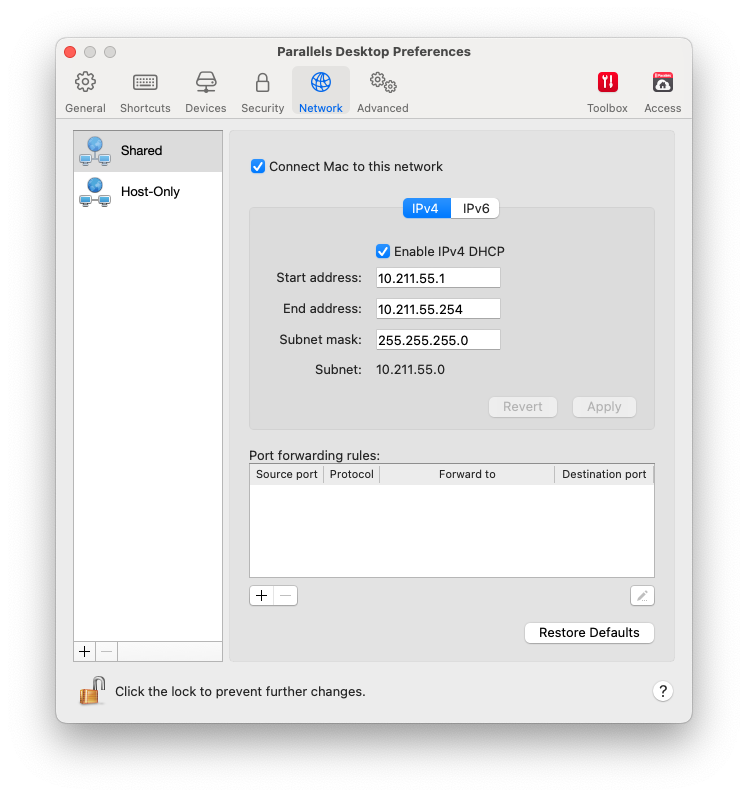748x797 pixels.
Task: Open help with the question mark button
Action: pos(663,691)
